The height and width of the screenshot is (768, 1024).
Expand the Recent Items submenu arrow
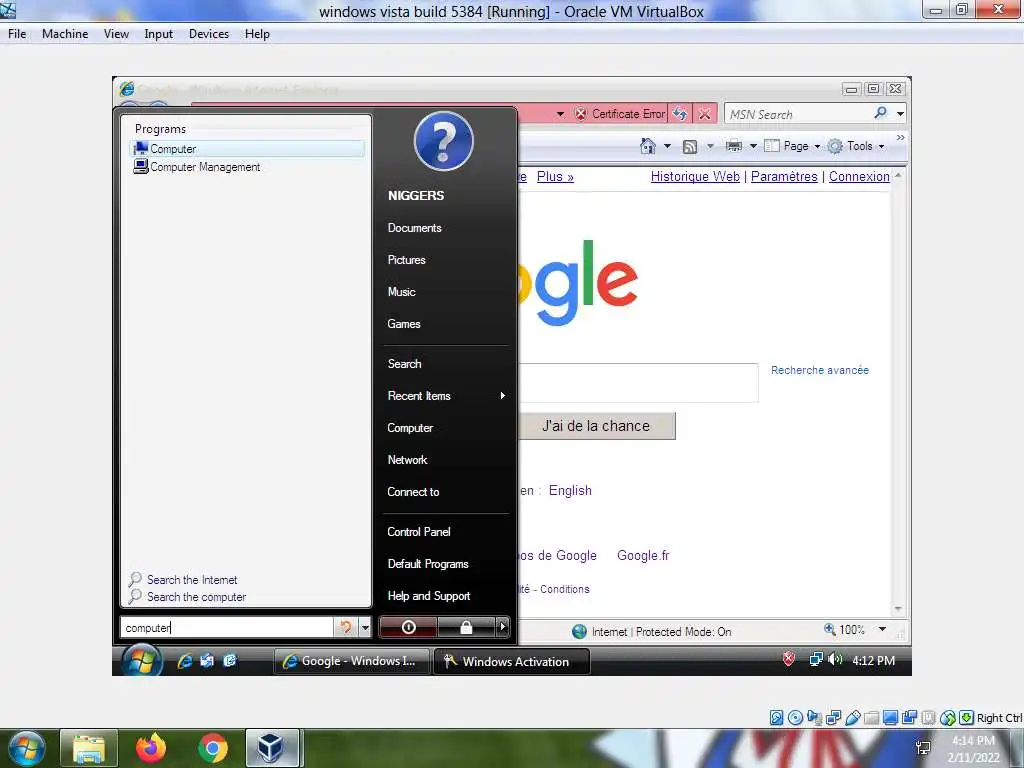coord(502,396)
